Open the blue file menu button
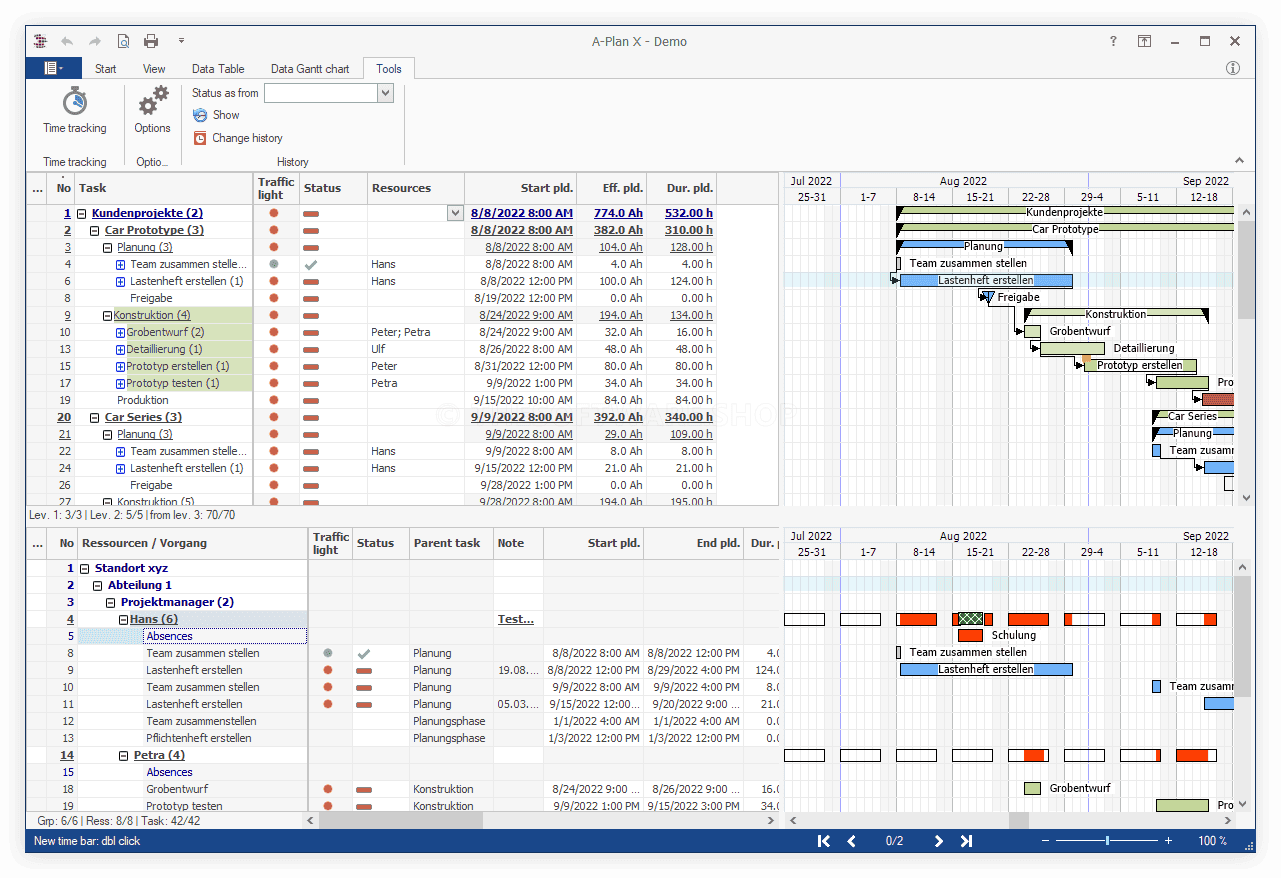 pyautogui.click(x=54, y=68)
